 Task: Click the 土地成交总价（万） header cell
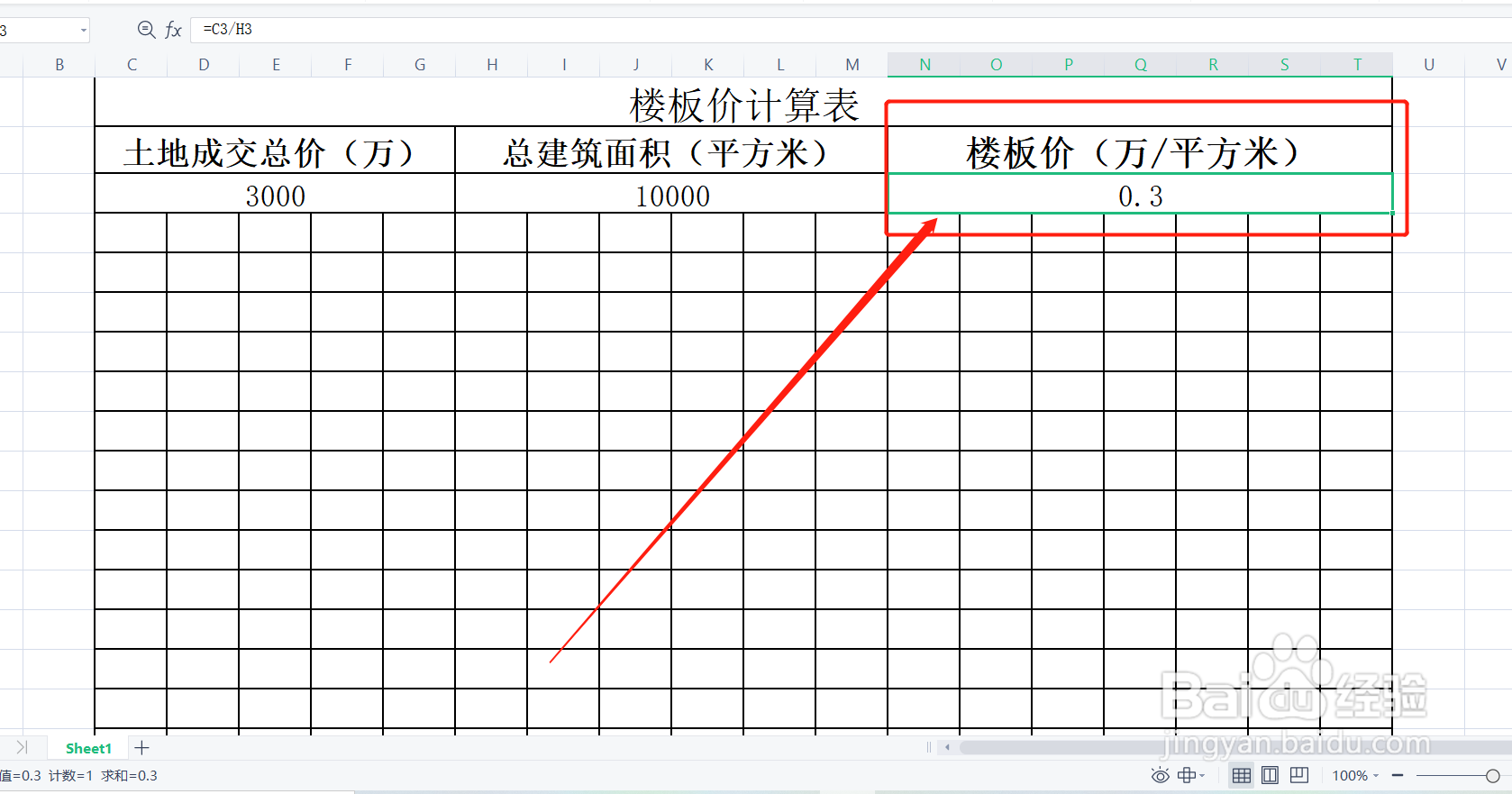click(275, 151)
